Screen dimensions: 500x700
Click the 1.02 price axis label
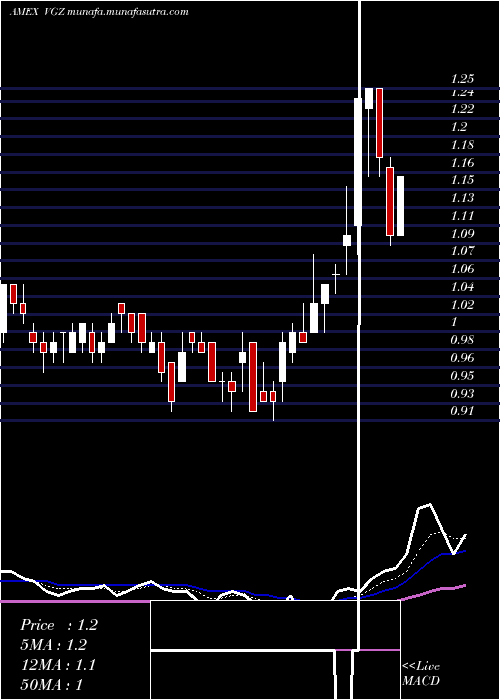pyautogui.click(x=462, y=304)
